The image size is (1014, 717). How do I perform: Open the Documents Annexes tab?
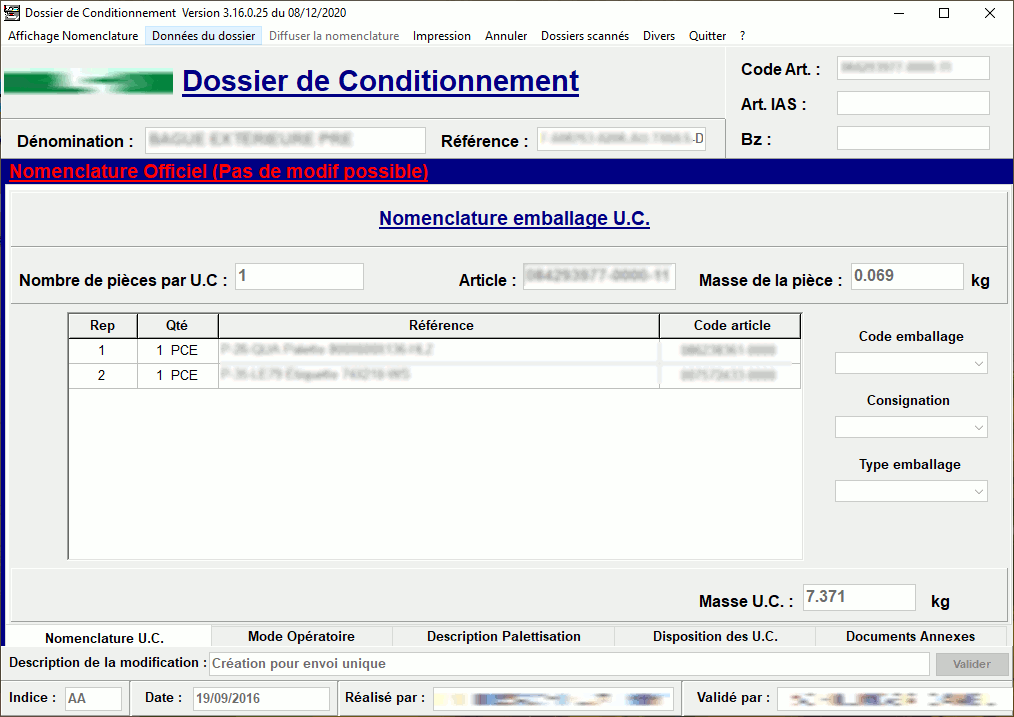tap(910, 635)
